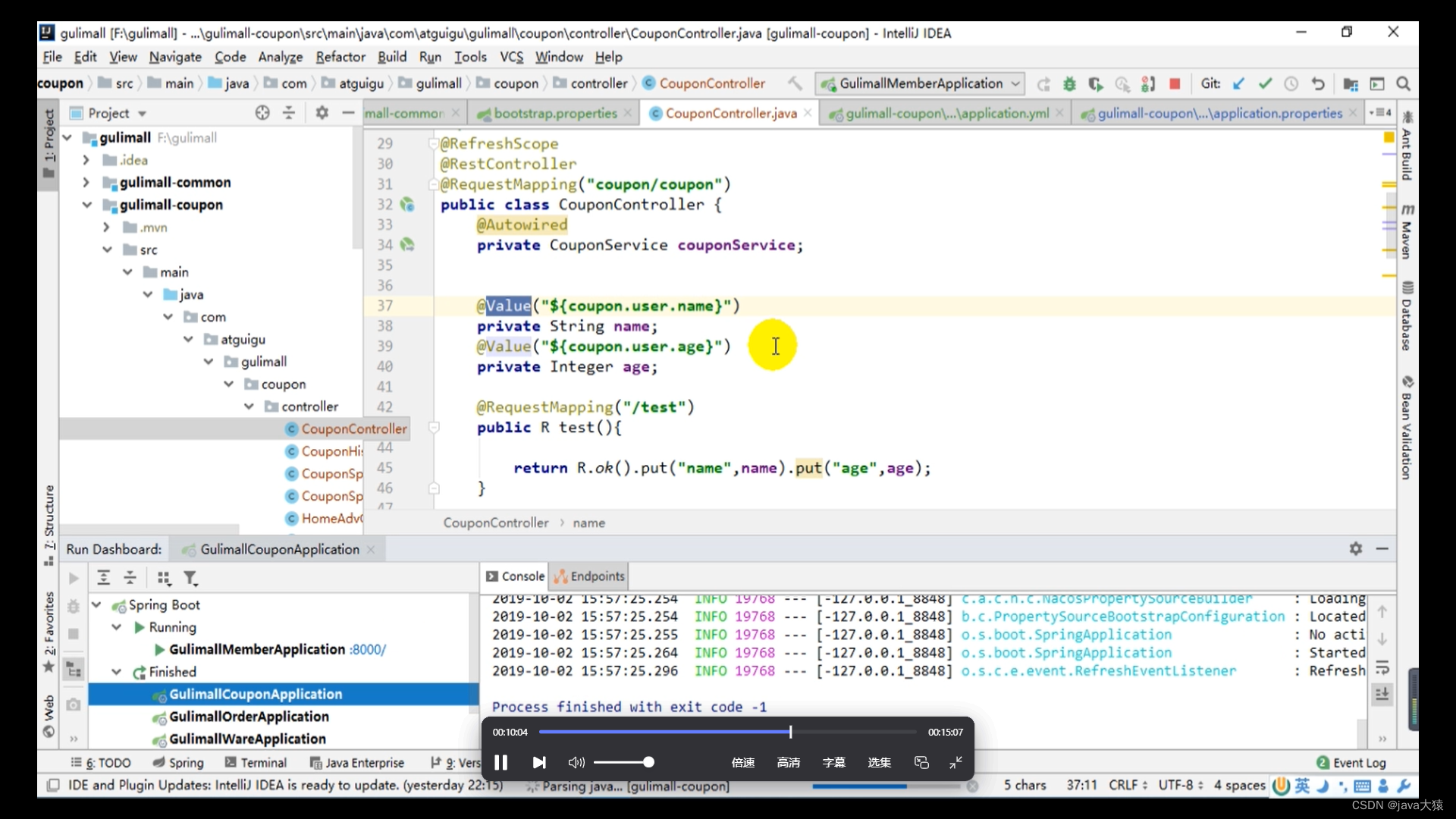Open the Event Log button

[1351, 763]
